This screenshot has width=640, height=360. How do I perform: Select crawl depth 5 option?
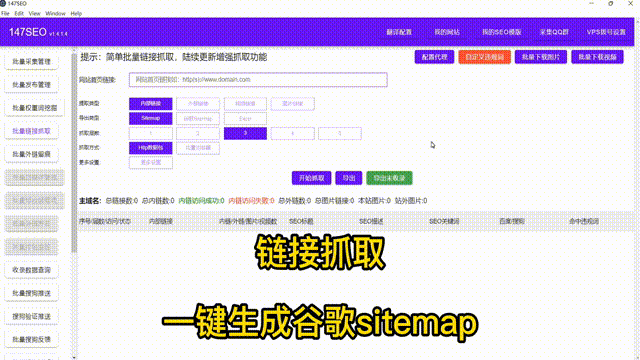[340, 133]
